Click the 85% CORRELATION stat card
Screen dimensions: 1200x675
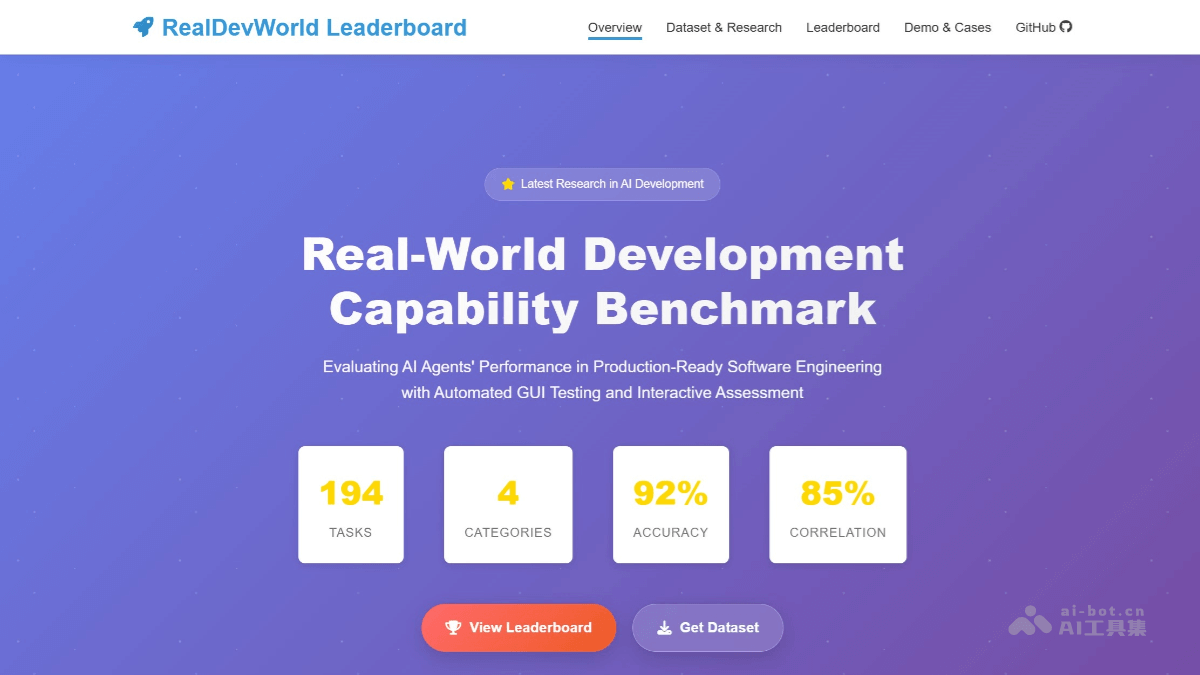pyautogui.click(x=837, y=504)
